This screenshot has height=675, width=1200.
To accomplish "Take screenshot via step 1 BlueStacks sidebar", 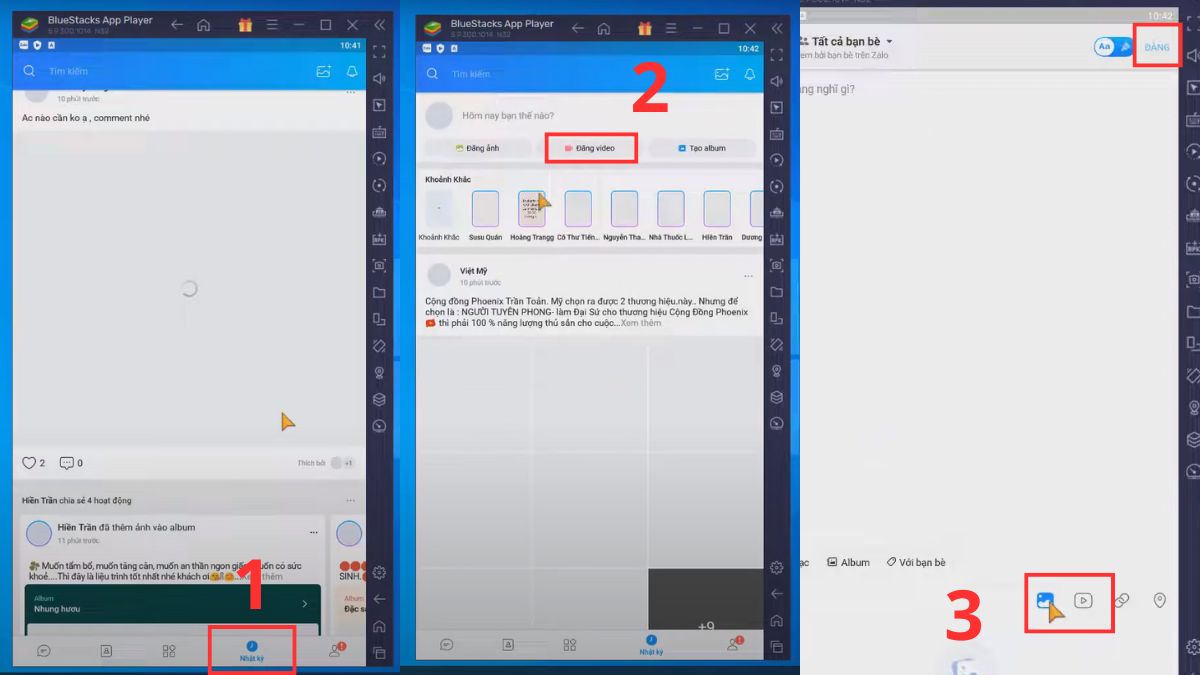I will point(379,265).
